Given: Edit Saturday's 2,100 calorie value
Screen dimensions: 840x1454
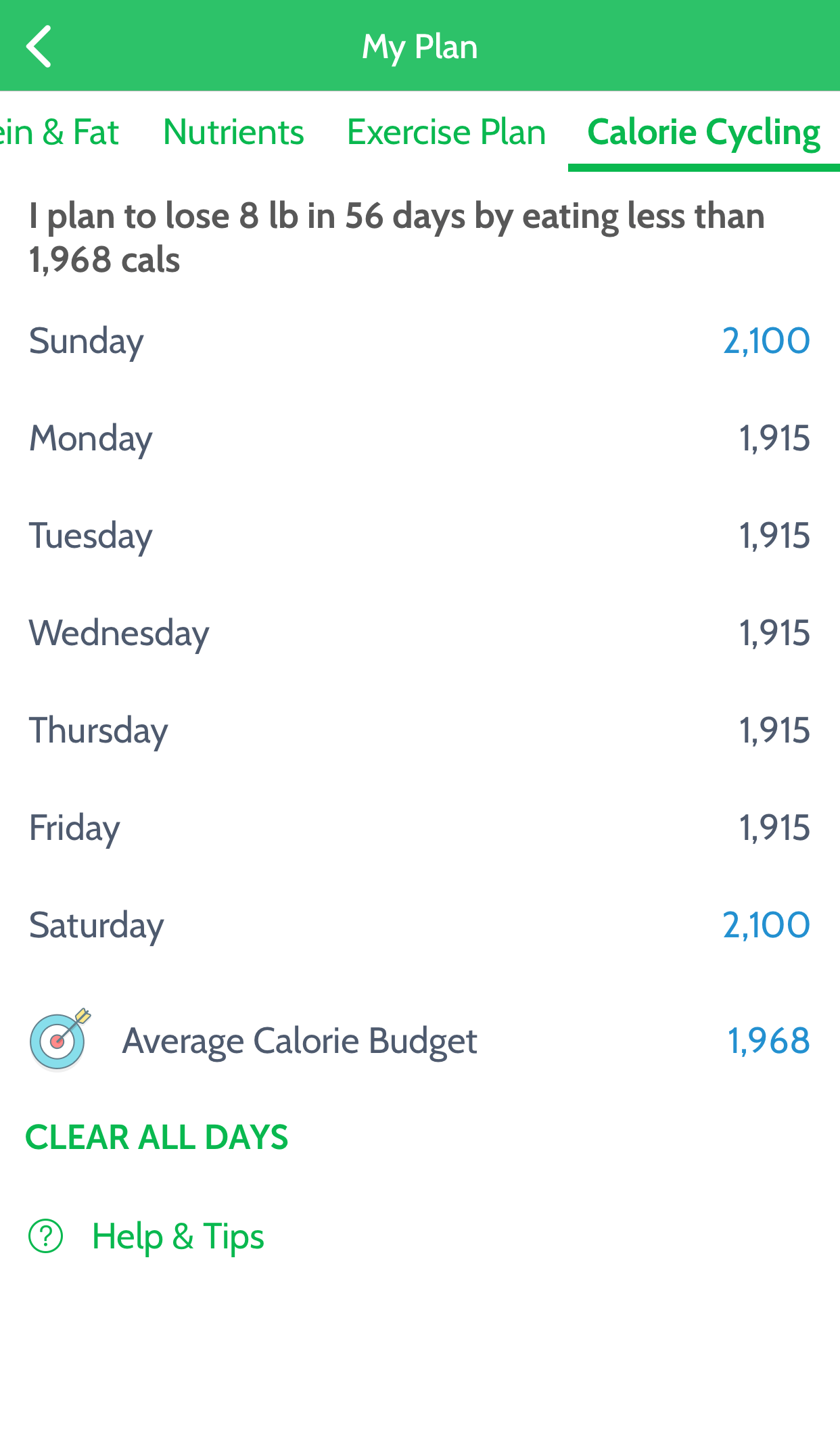Looking at the screenshot, I should tap(766, 925).
